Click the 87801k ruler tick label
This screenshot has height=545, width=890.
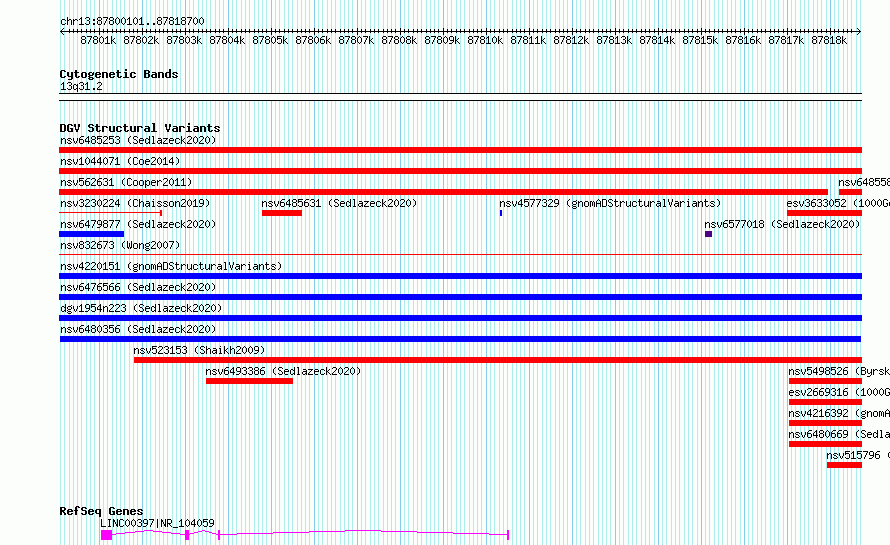point(98,40)
